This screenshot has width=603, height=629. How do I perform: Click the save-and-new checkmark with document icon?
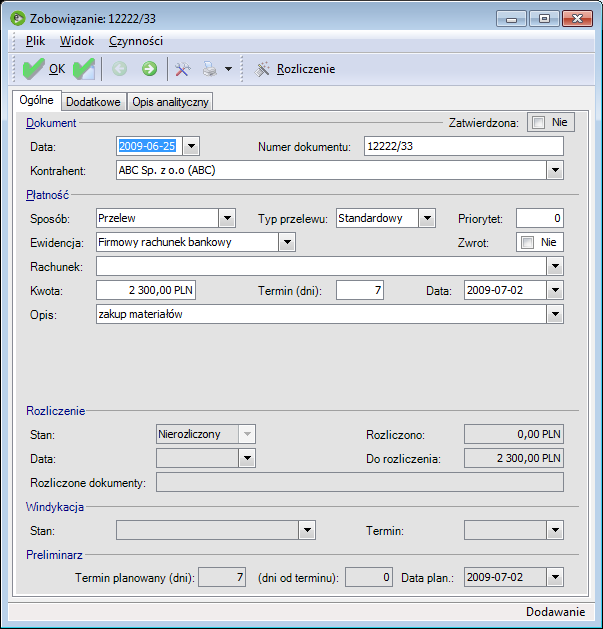84,69
